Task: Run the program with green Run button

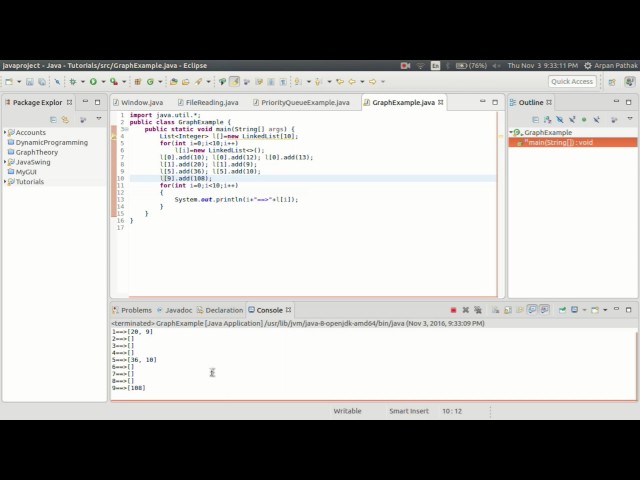Action: pos(93,82)
